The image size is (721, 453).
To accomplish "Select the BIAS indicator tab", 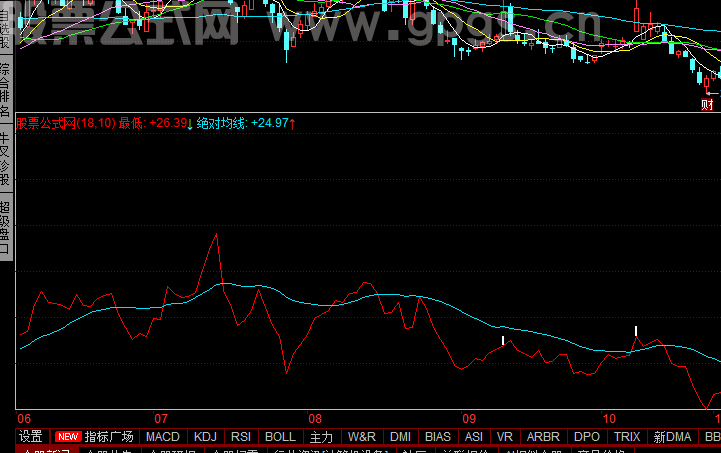I will 438,436.
